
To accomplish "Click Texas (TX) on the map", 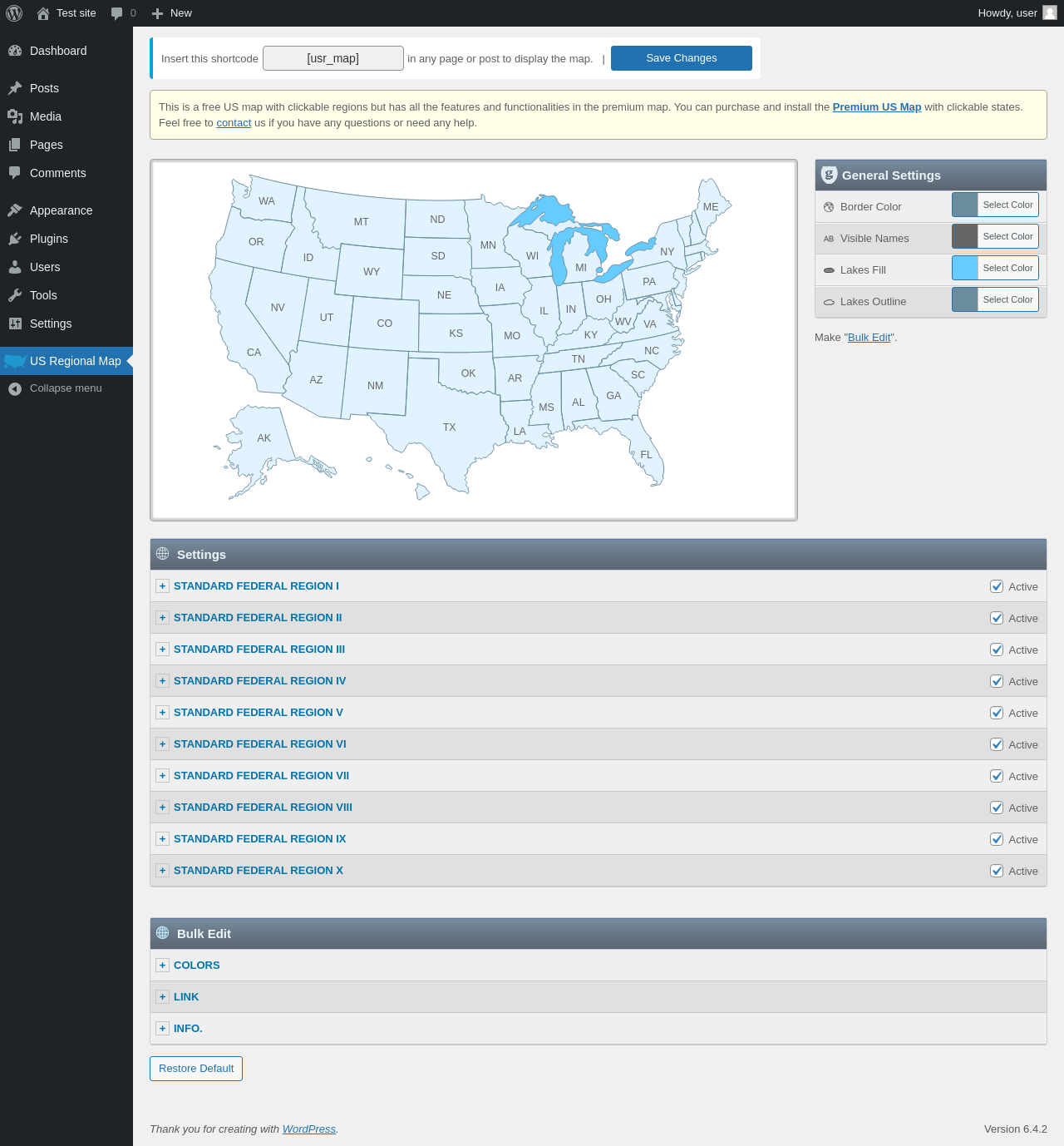I will tap(450, 427).
